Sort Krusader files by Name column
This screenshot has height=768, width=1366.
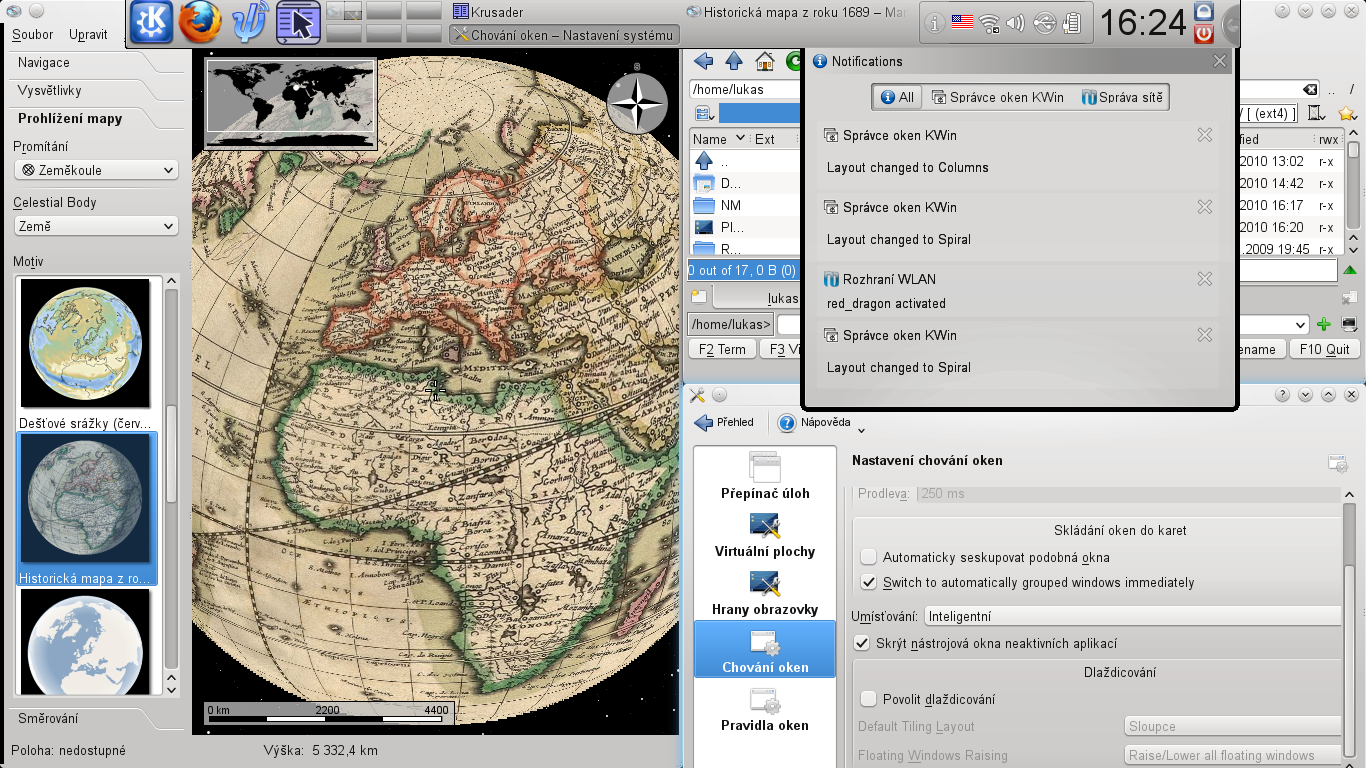718,139
